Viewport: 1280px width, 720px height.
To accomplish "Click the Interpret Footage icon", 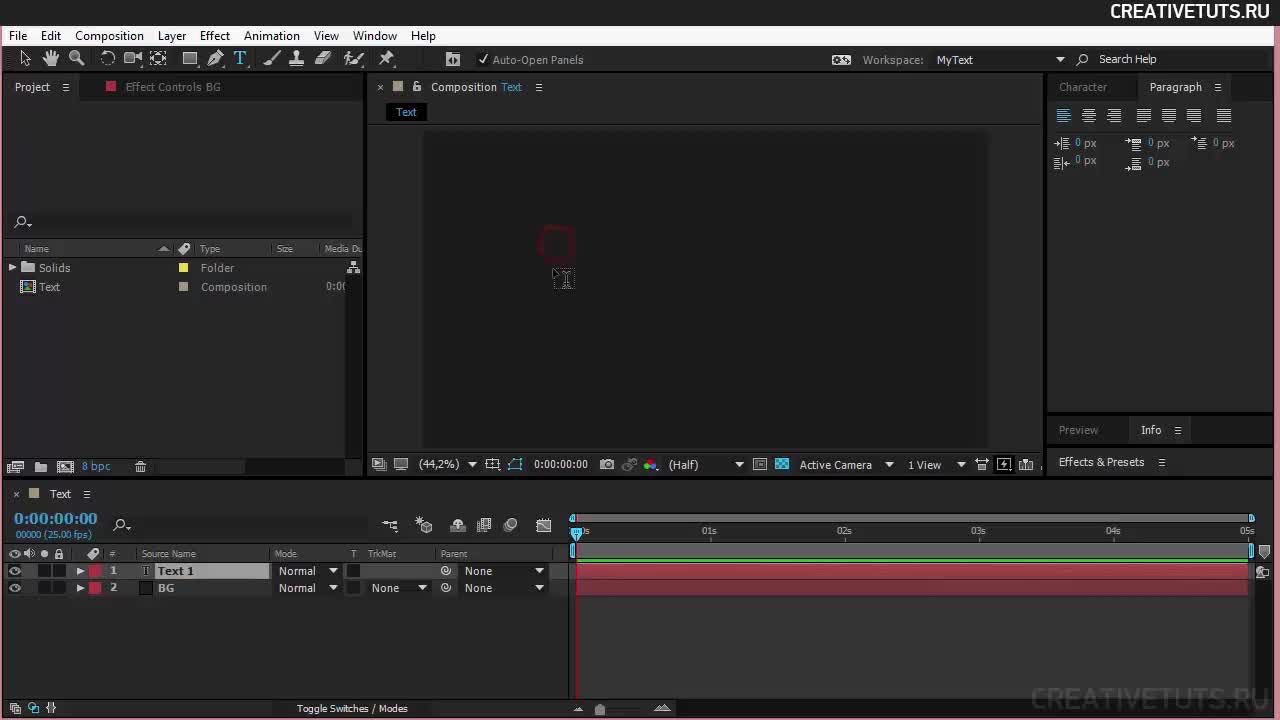I will tap(15, 467).
